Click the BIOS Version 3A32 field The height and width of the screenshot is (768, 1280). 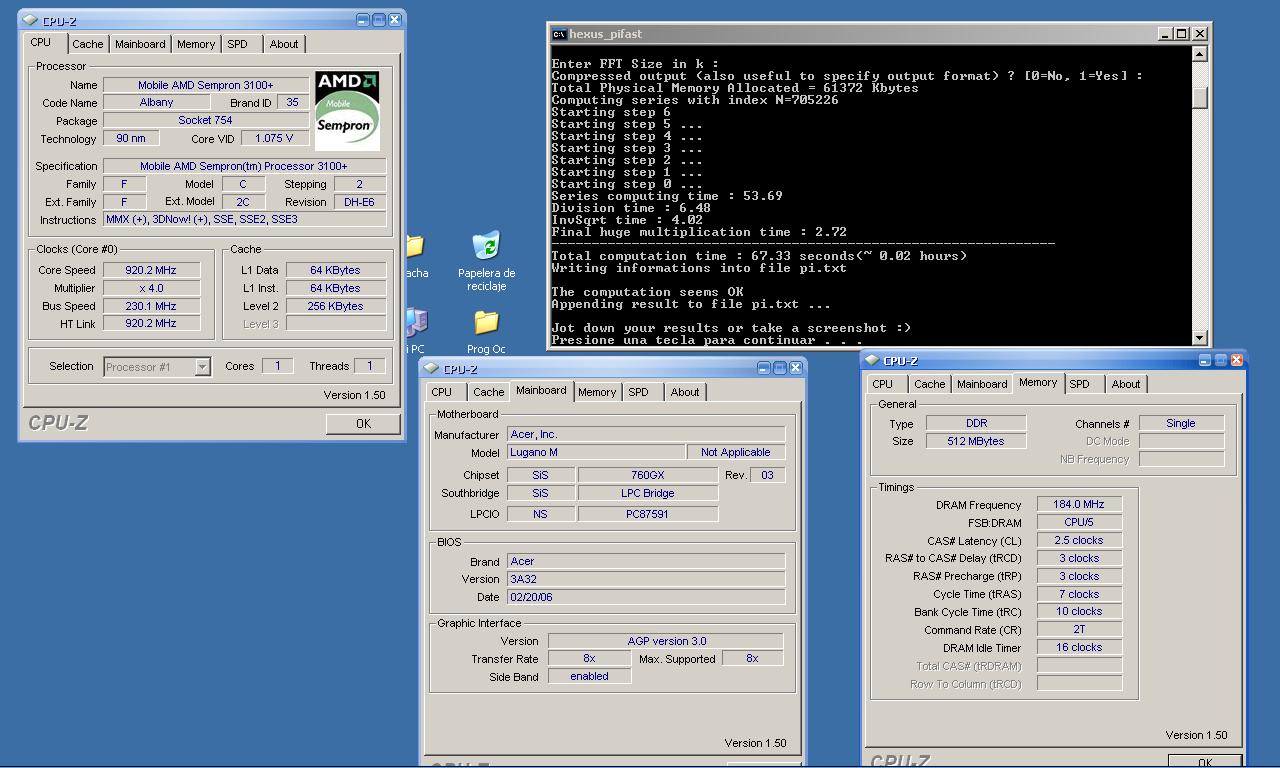pos(646,579)
